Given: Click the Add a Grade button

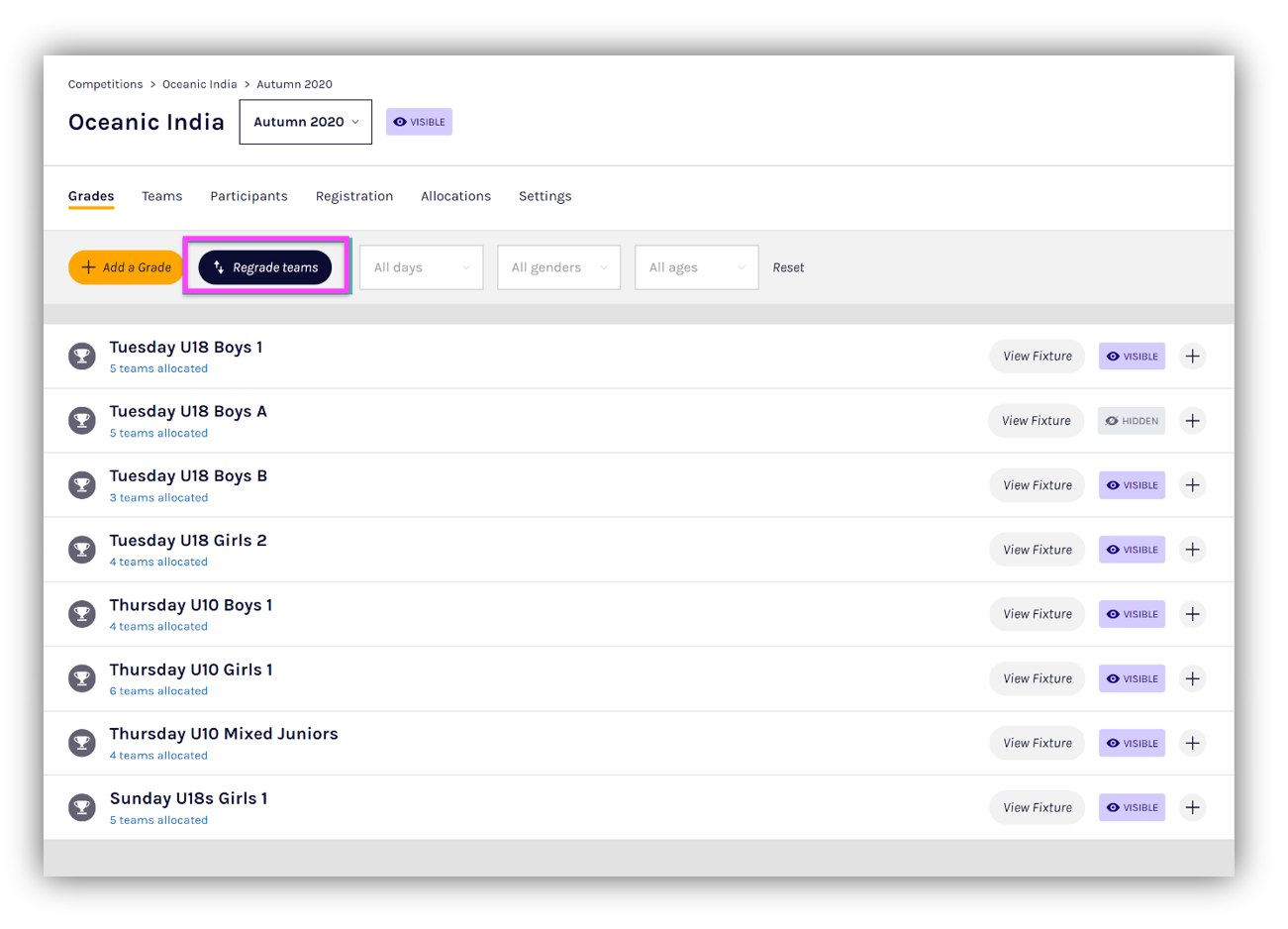Looking at the screenshot, I should [x=126, y=267].
